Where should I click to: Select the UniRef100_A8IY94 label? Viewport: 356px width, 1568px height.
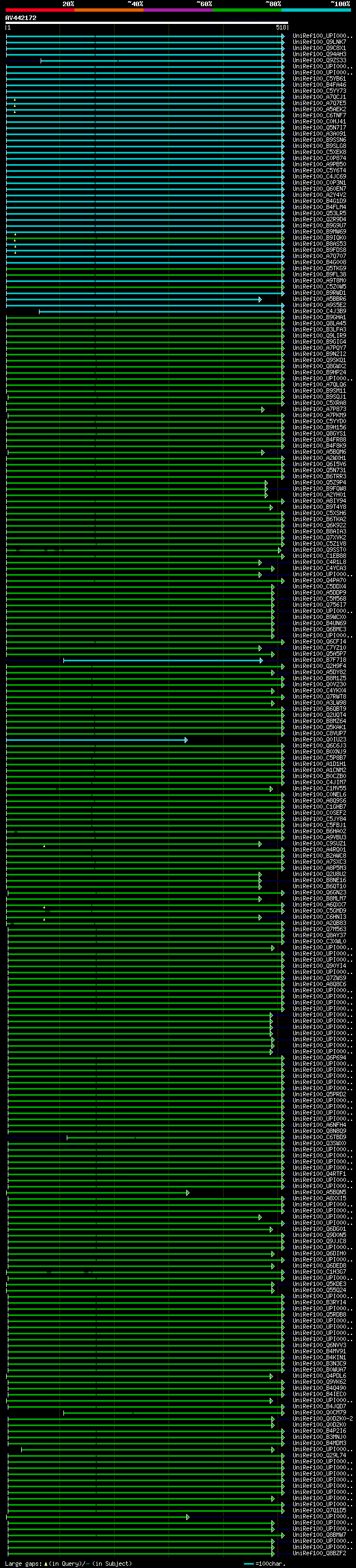[319, 501]
